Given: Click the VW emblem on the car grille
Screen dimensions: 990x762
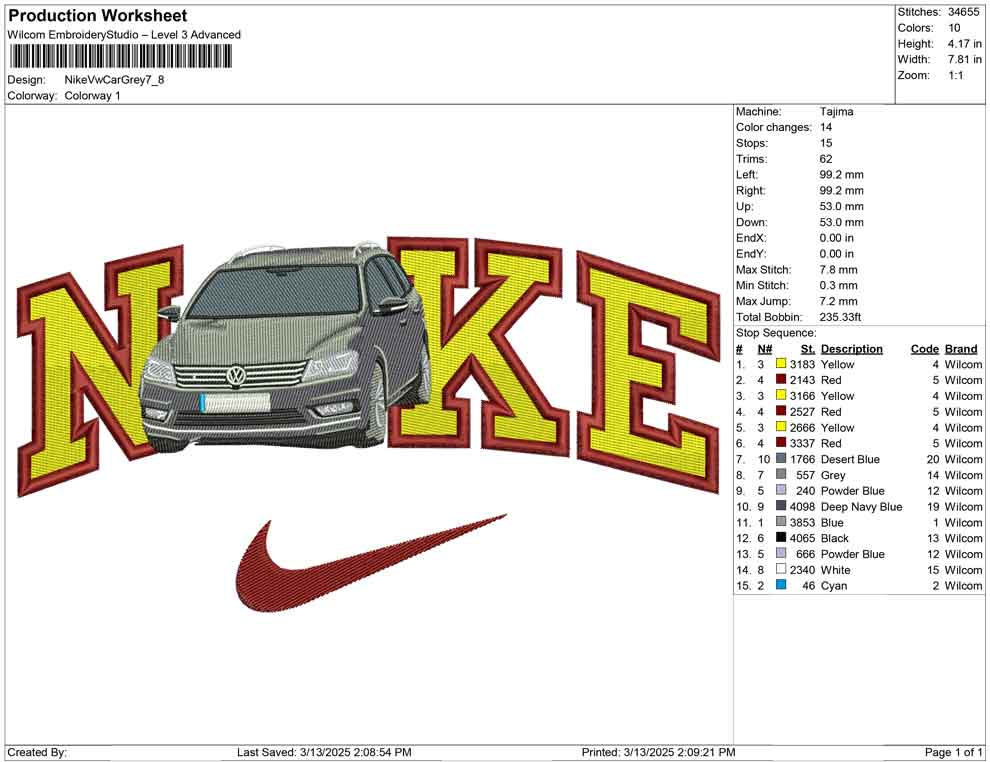Looking at the screenshot, I should [236, 376].
